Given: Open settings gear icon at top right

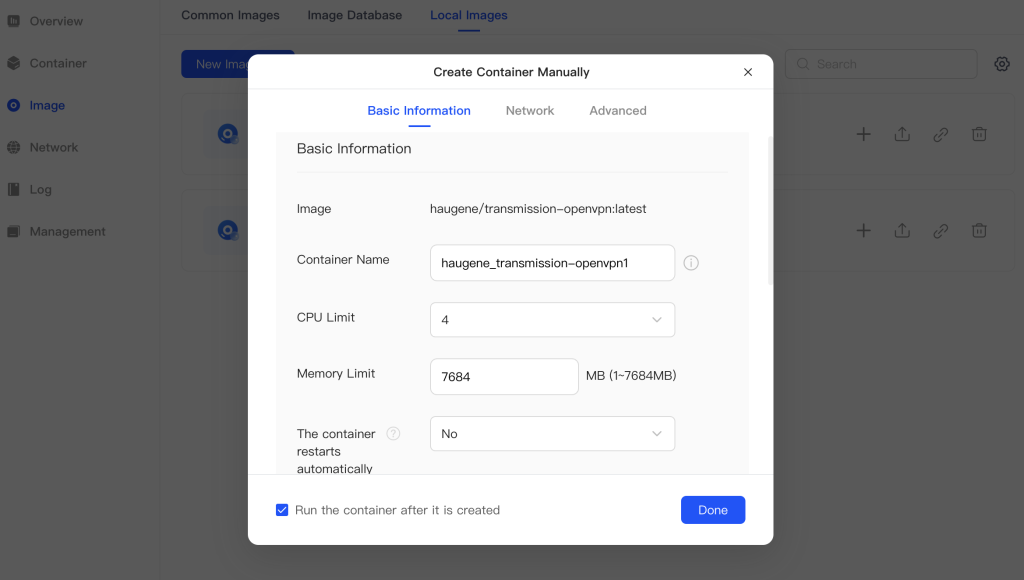Looking at the screenshot, I should 1001,64.
